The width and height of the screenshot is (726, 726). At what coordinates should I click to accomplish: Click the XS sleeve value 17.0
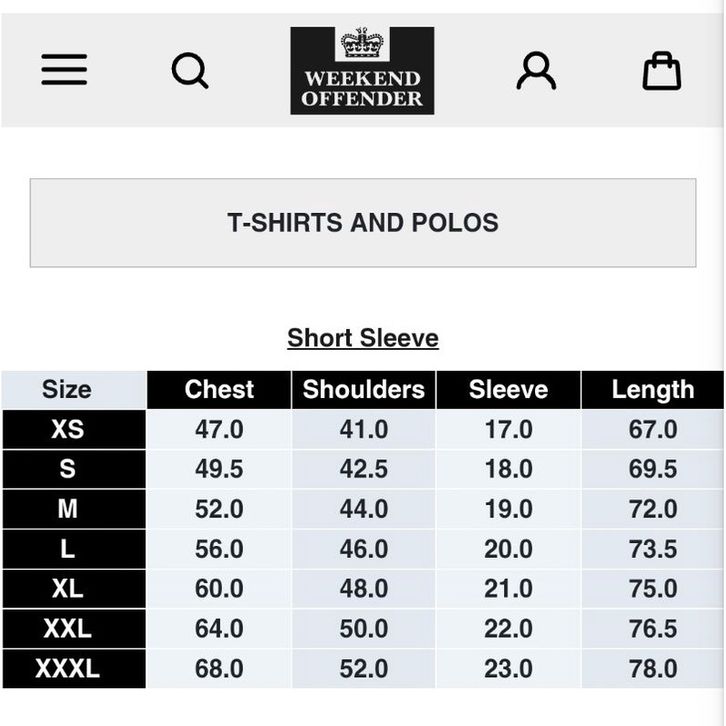(x=508, y=430)
